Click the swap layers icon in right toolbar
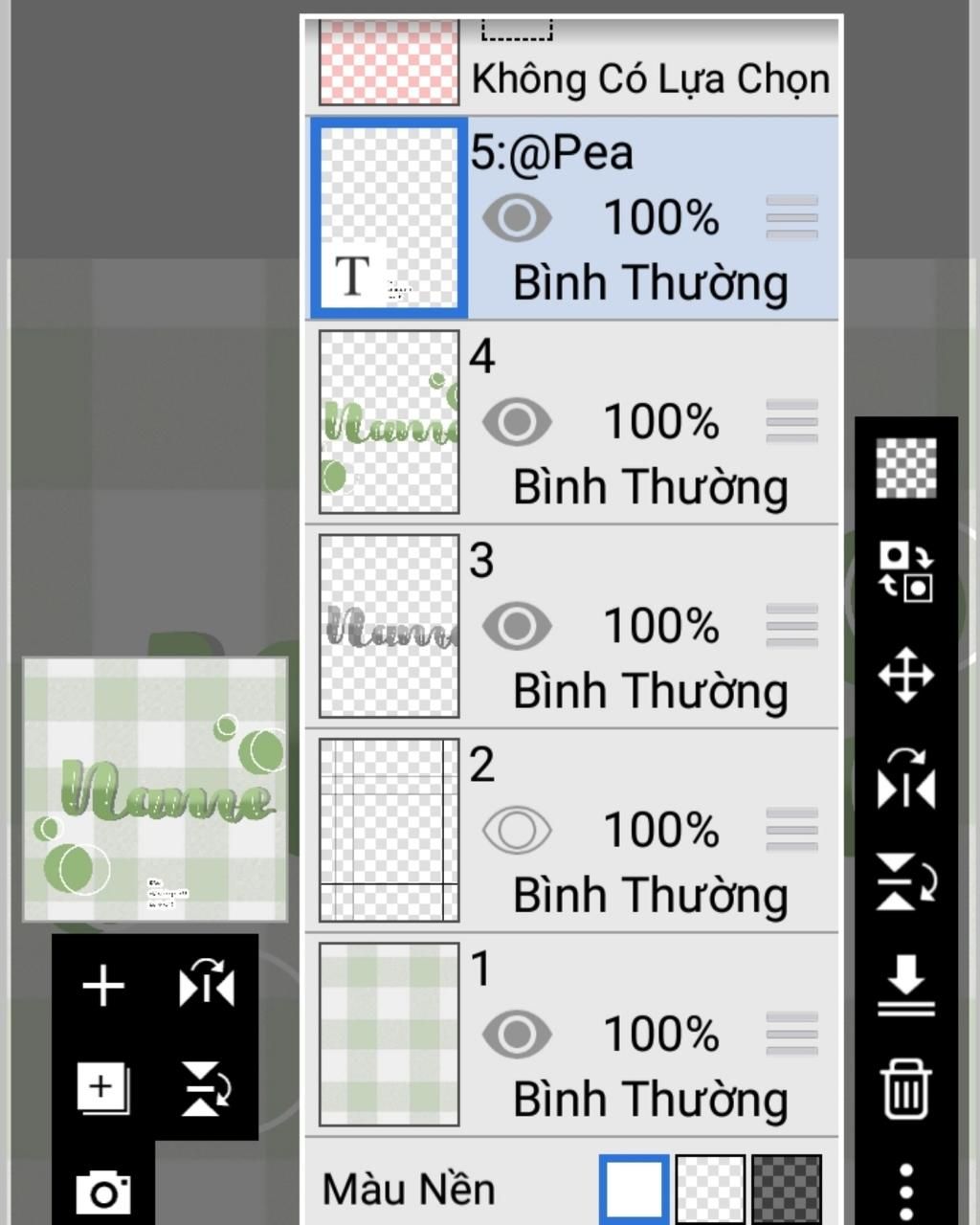This screenshot has width=980, height=1225. click(905, 570)
